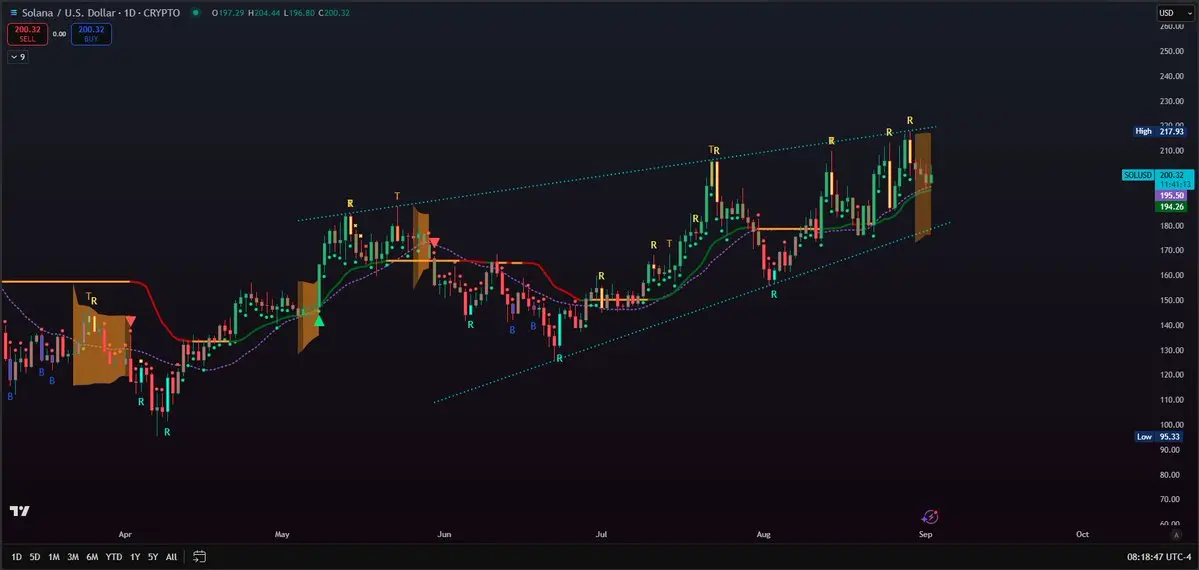
Task: Click the TradingView logo
Action: point(19,511)
